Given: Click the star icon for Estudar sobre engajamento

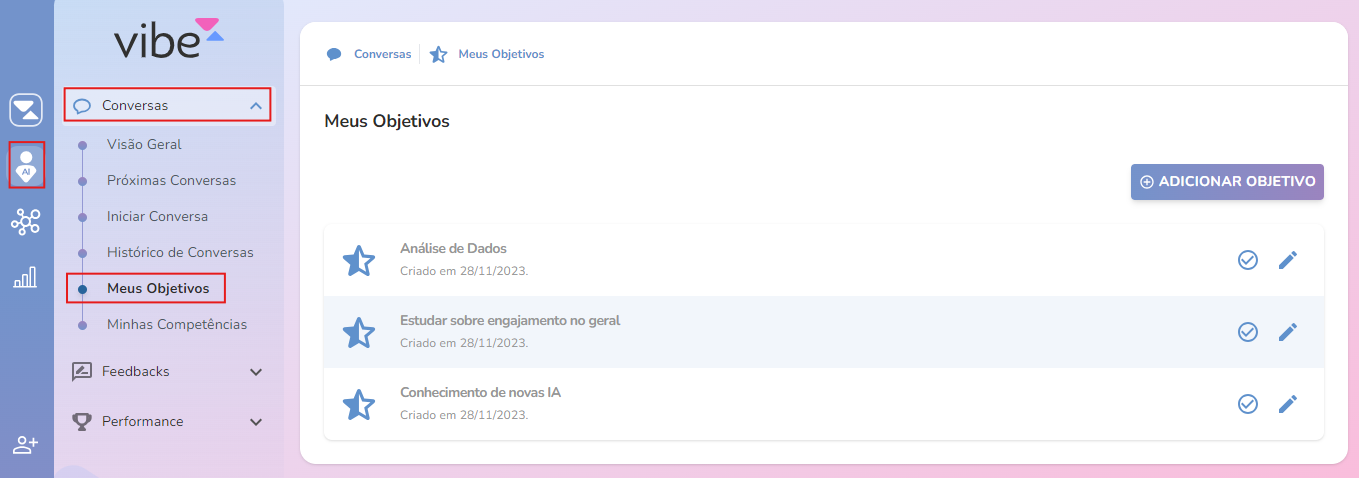Looking at the screenshot, I should tap(359, 333).
